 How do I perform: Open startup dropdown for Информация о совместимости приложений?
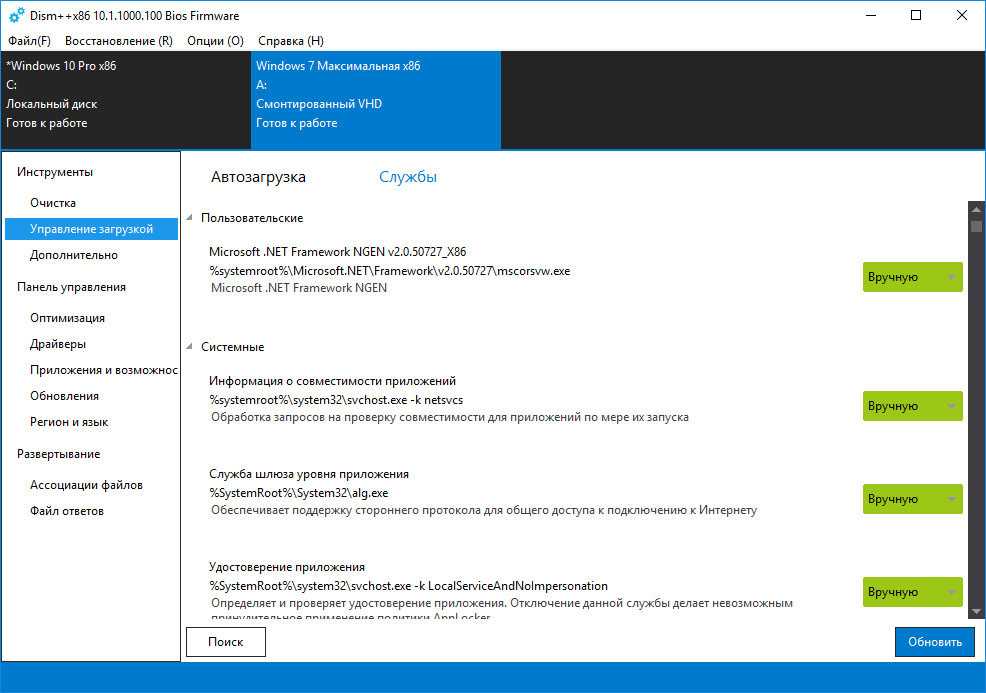pyautogui.click(x=912, y=406)
